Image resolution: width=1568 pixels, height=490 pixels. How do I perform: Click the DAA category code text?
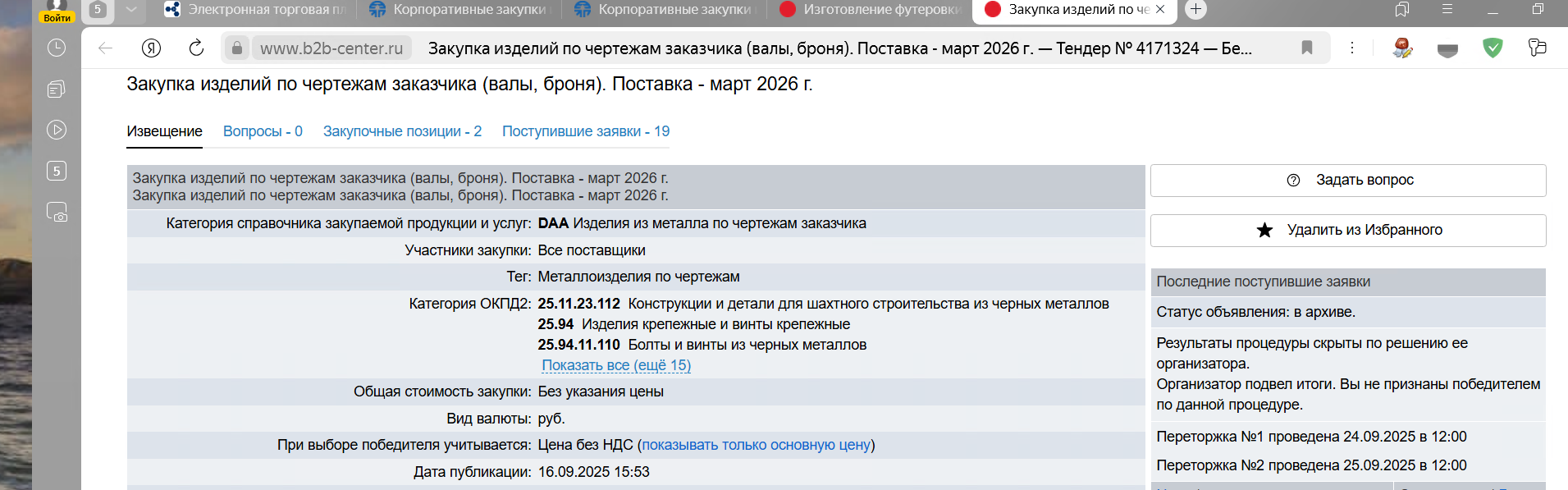(553, 223)
